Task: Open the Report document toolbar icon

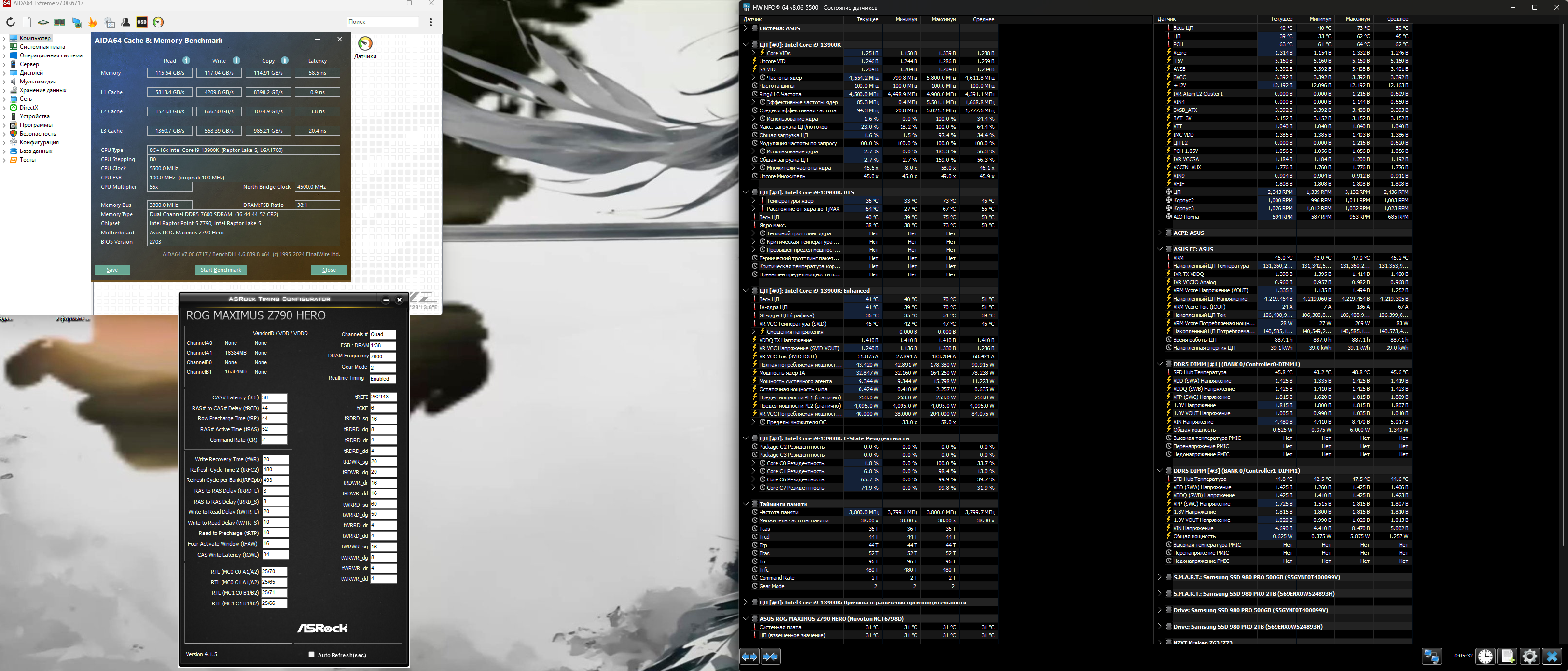Action: [27, 23]
